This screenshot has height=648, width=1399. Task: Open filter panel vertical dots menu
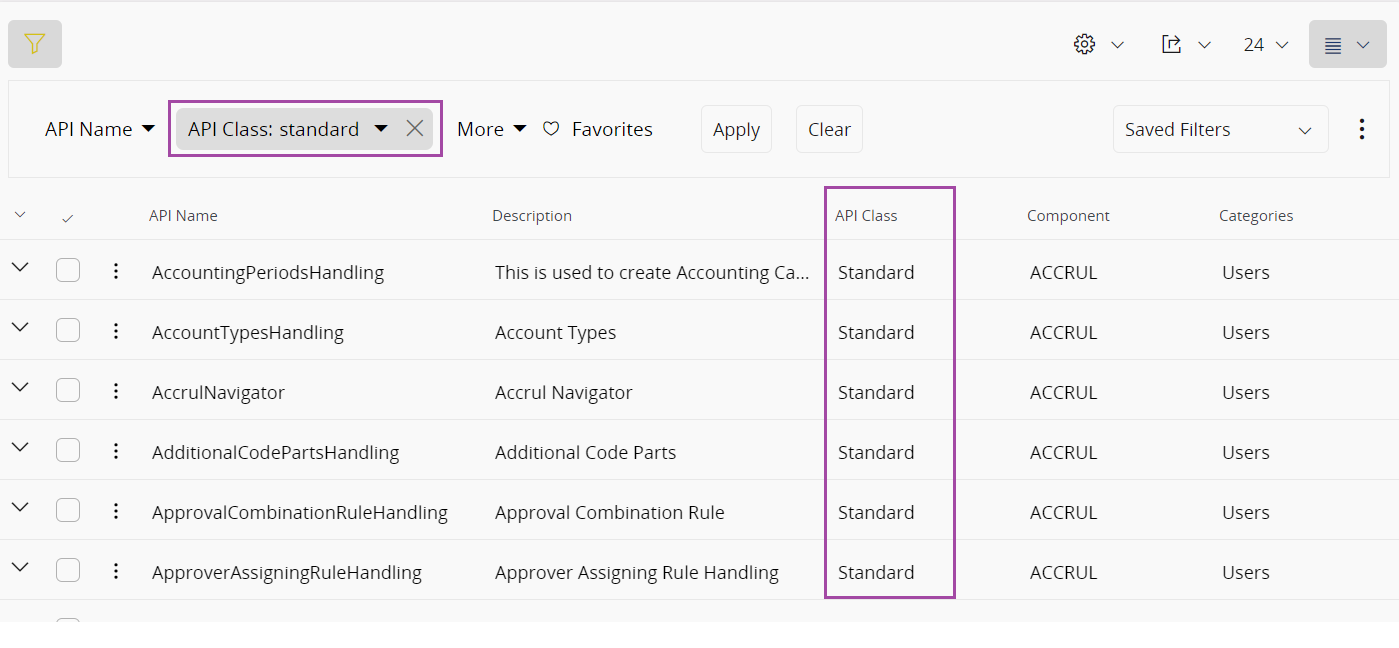1361,129
